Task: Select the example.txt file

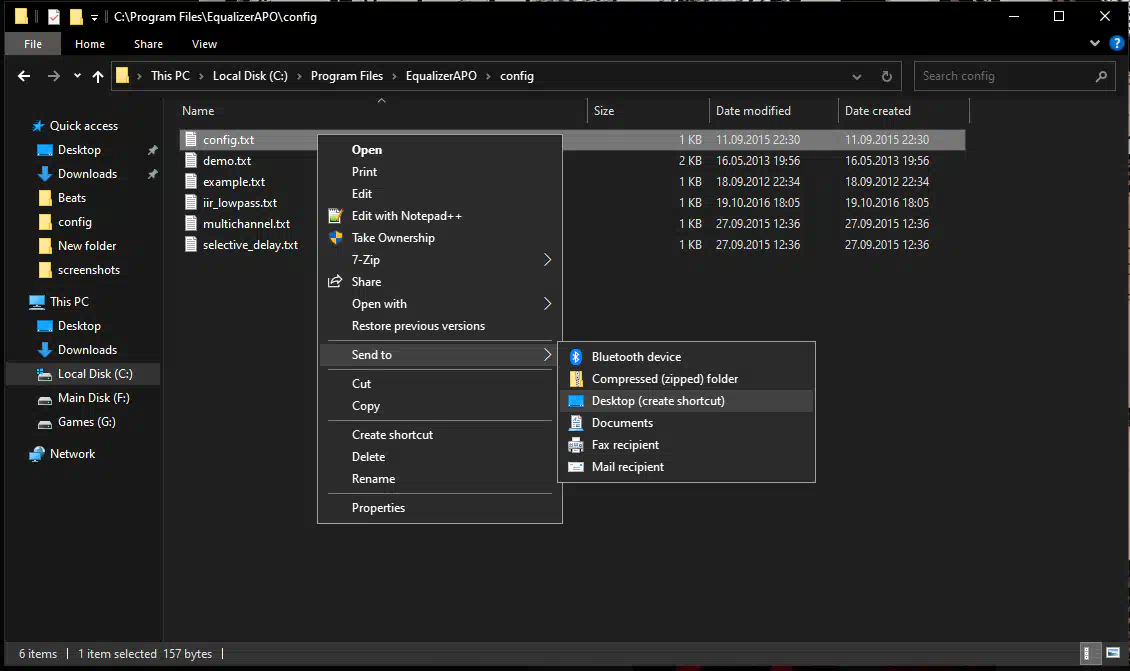Action: coord(572,182)
